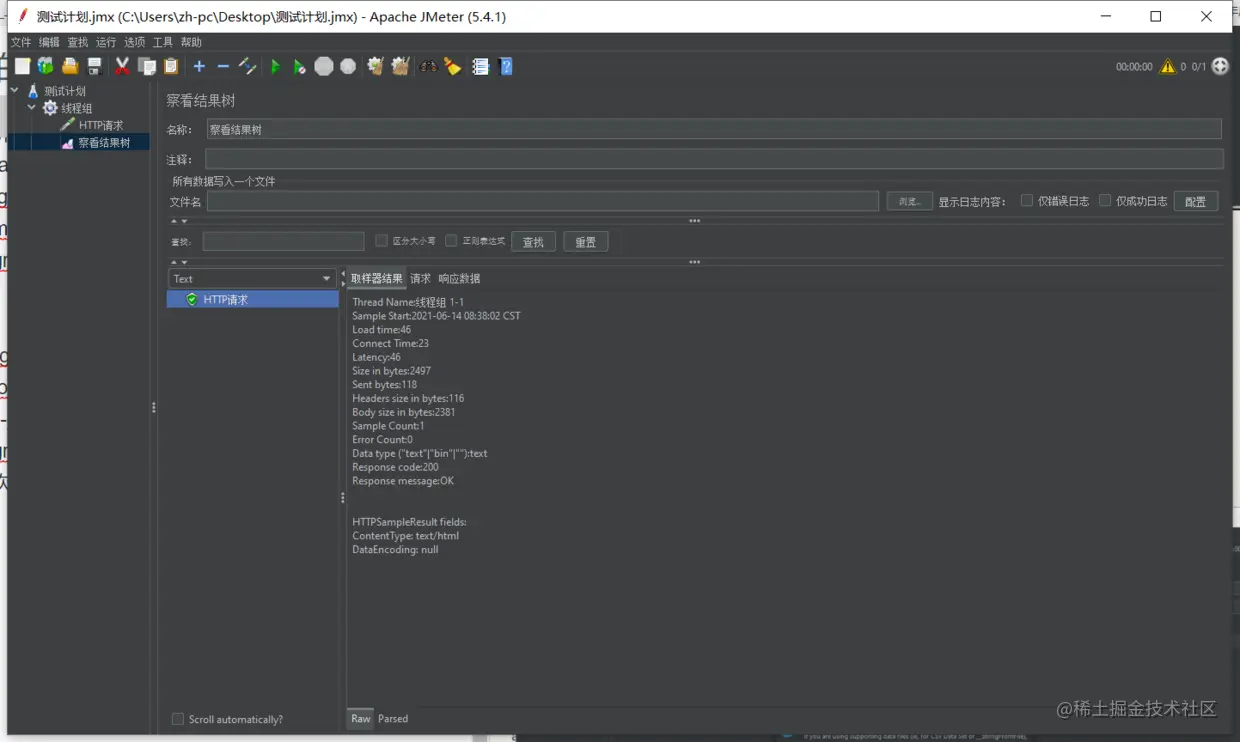Toggle the 正则表达式 checkbox

(451, 240)
